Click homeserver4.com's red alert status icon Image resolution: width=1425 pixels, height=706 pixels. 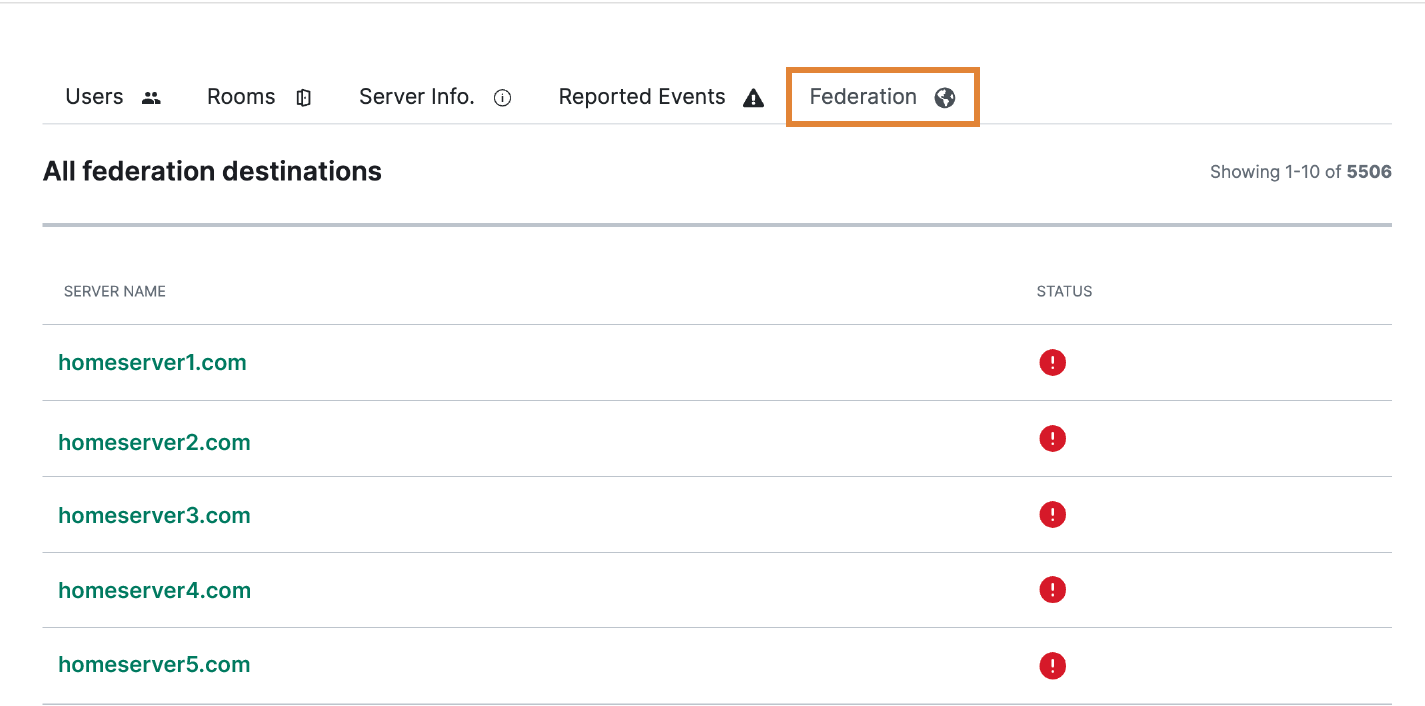[1052, 590]
